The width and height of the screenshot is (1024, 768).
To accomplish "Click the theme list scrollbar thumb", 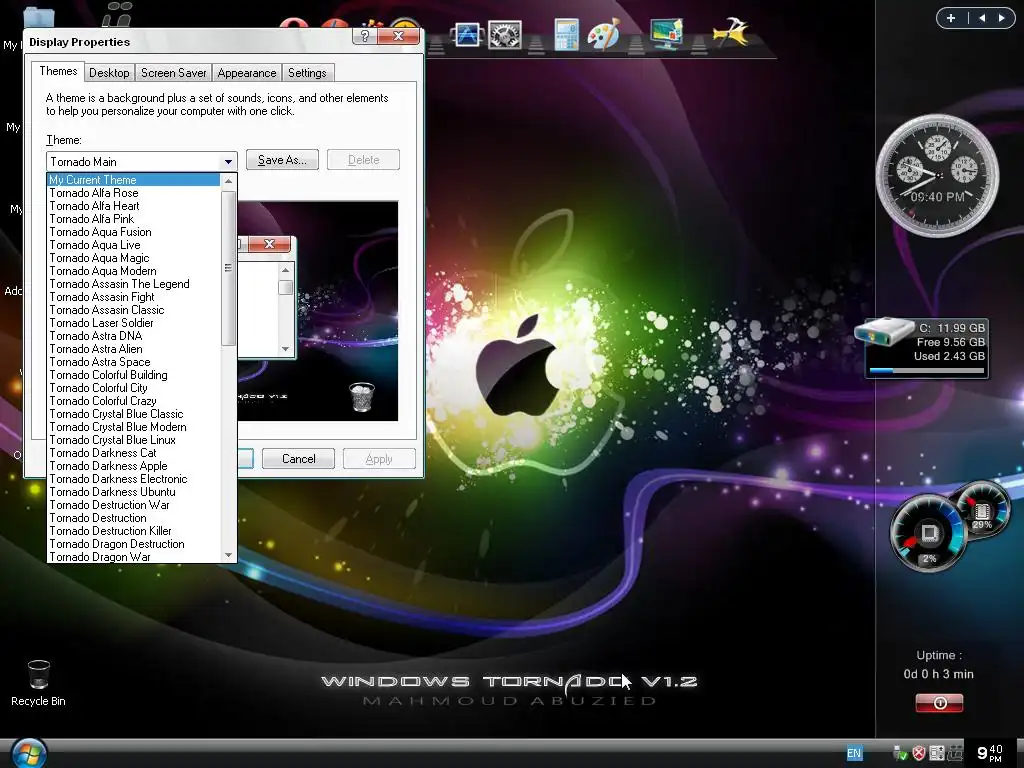I will point(228,268).
